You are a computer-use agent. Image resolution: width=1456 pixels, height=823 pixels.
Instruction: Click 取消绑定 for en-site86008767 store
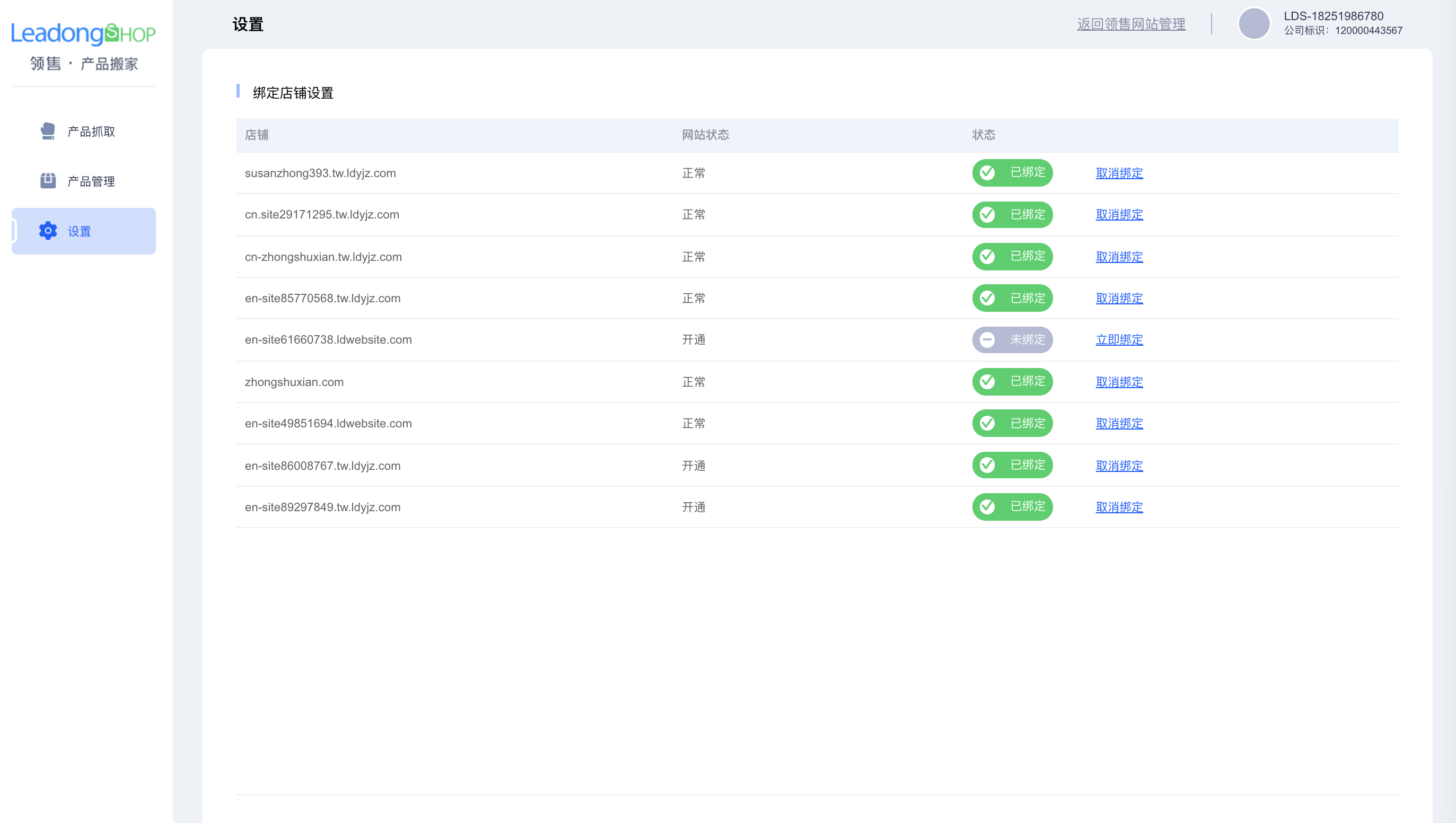click(1119, 466)
